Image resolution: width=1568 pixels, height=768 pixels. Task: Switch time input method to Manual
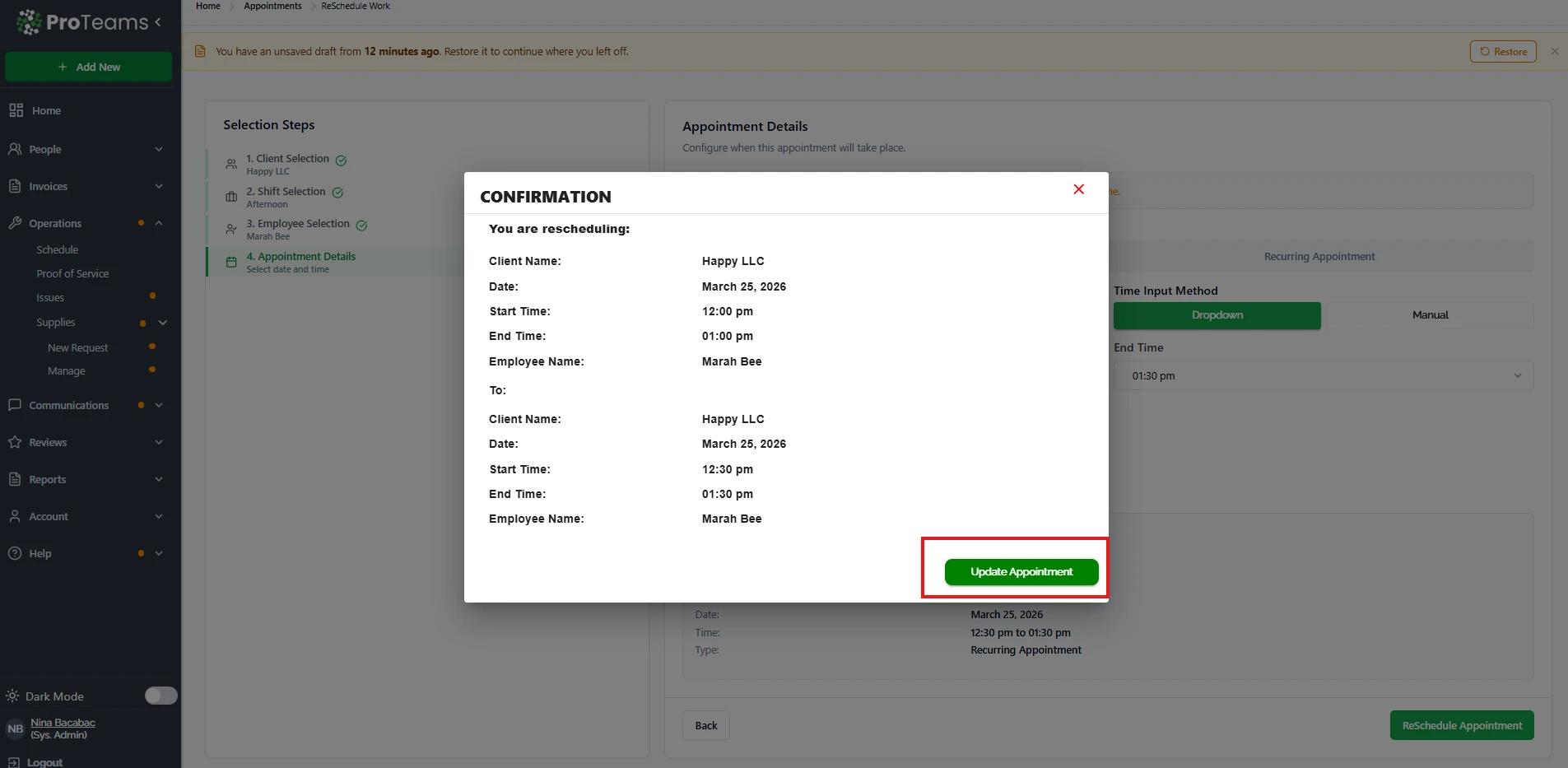(x=1430, y=315)
